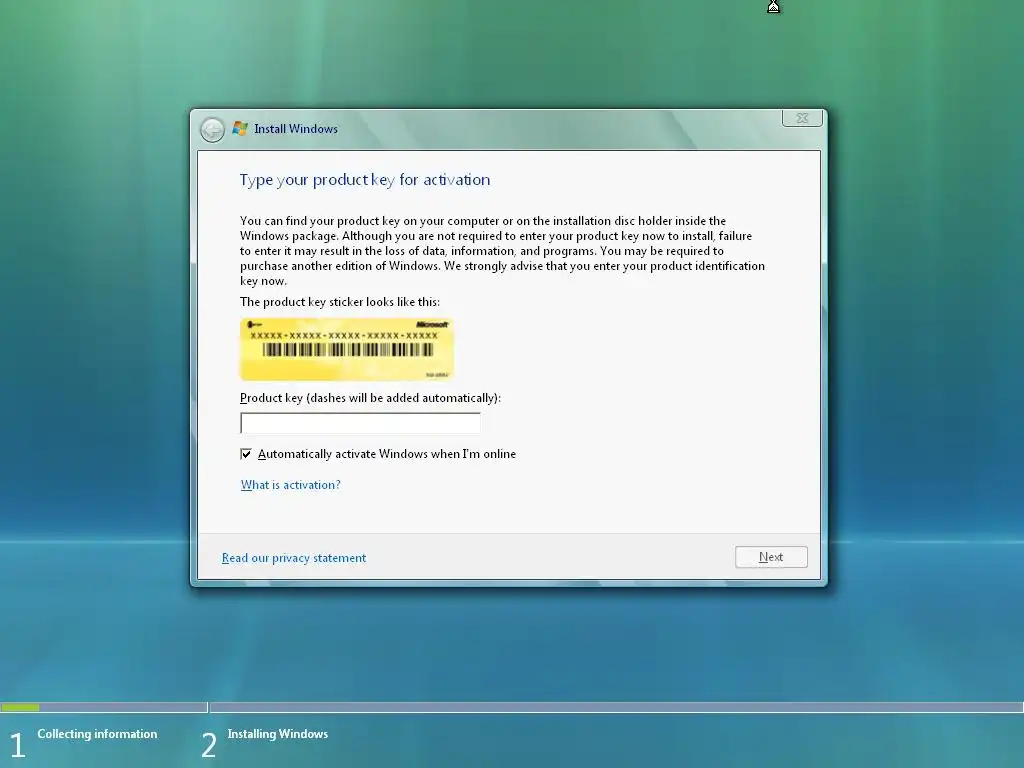Click the Collecting information step label
Screen dimensions: 1024x768
click(x=97, y=734)
